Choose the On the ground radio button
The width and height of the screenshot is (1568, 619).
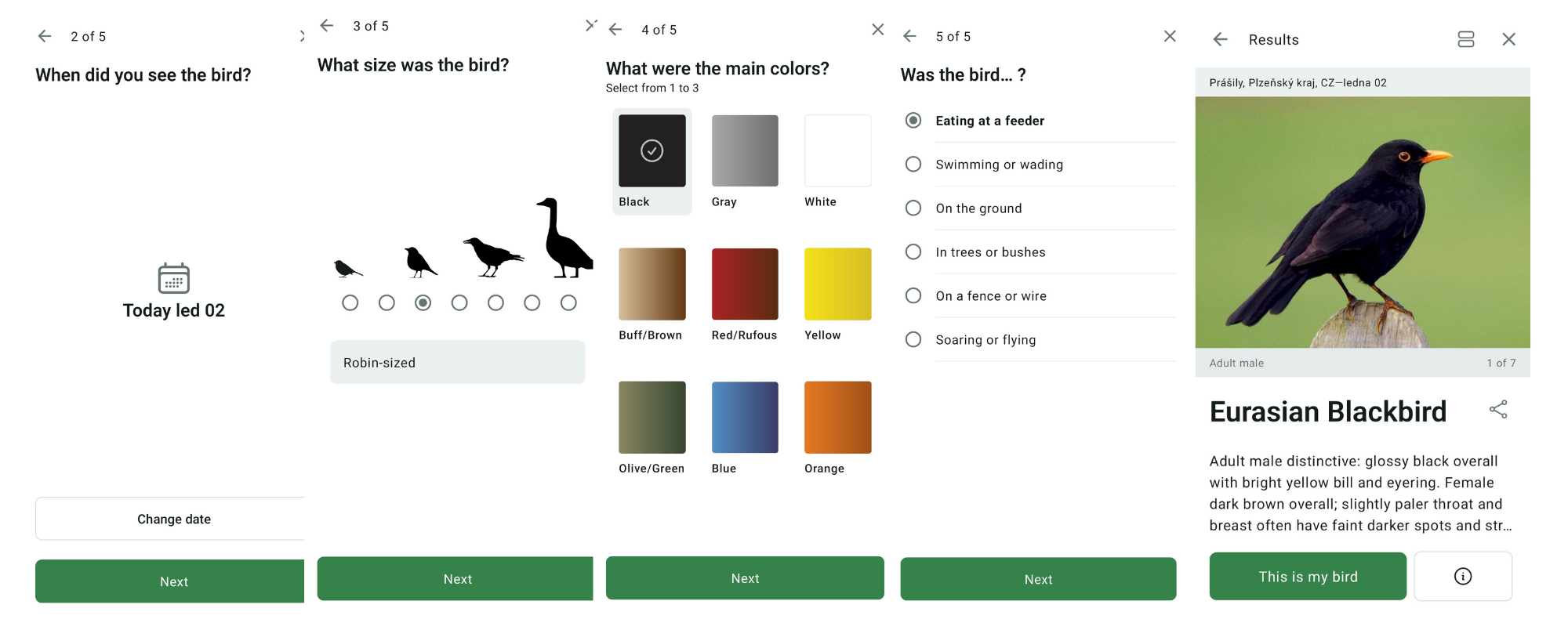913,208
